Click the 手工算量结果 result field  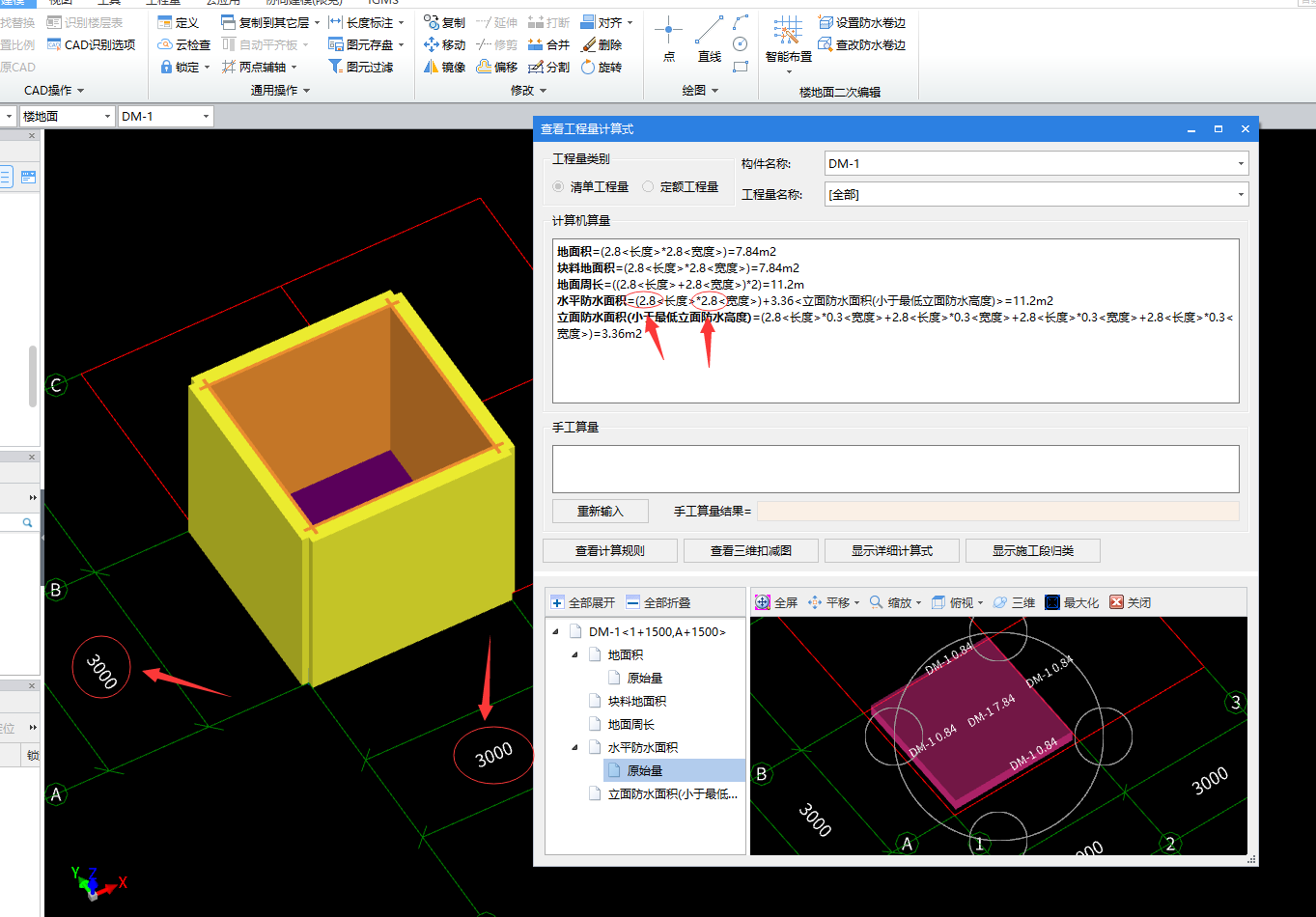(x=998, y=511)
